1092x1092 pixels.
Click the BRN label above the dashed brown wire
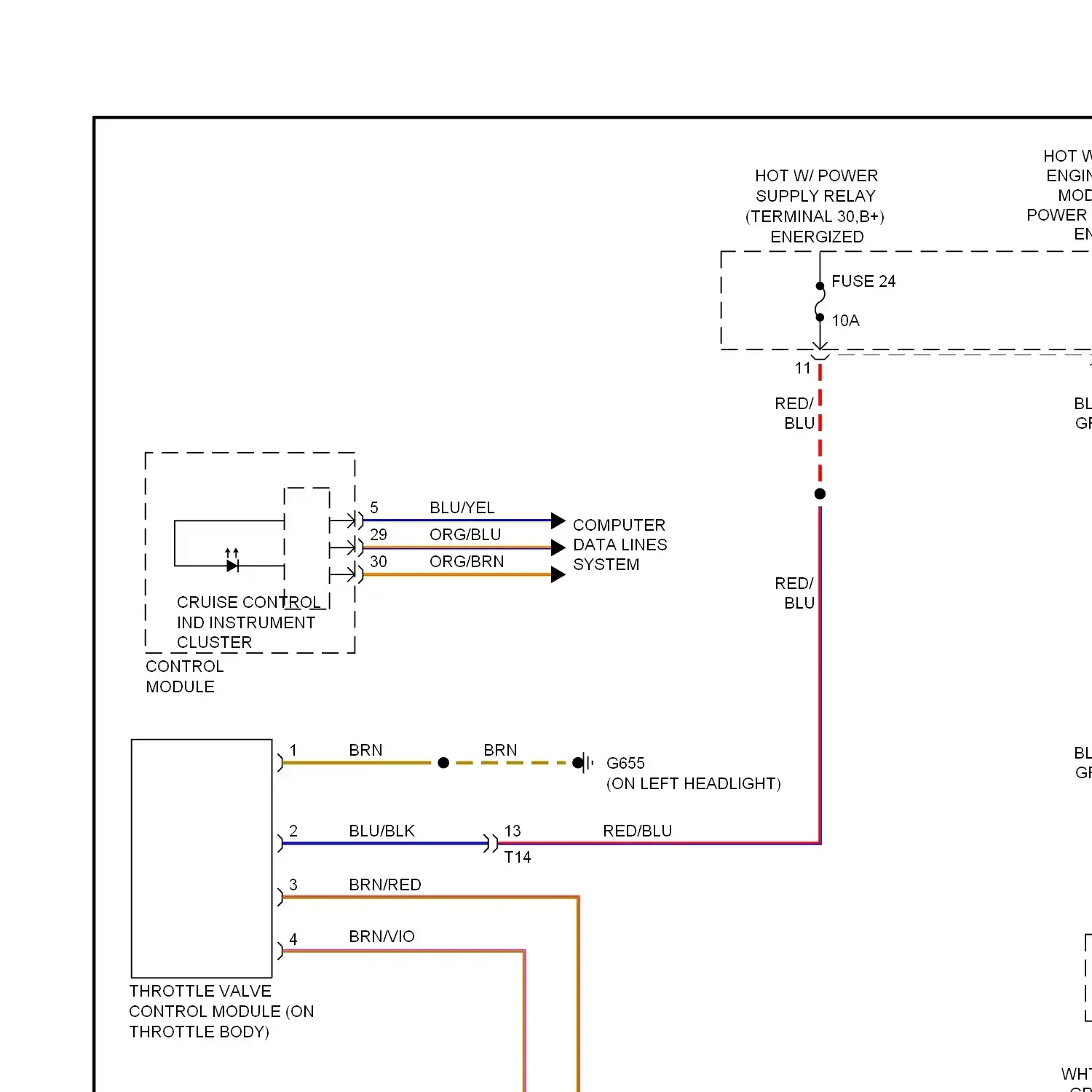[500, 750]
